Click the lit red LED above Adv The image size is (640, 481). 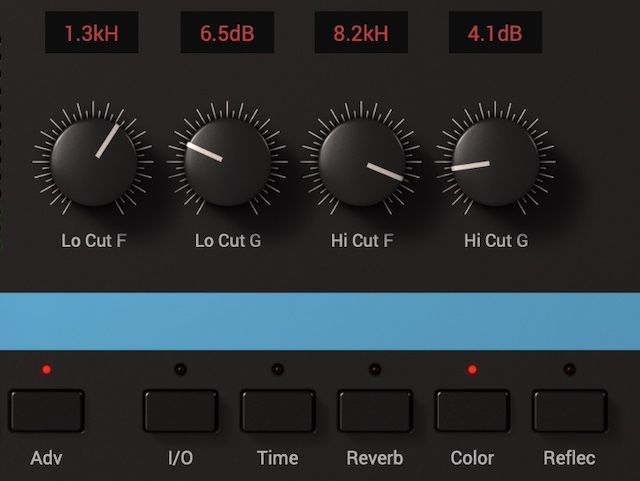point(46,370)
